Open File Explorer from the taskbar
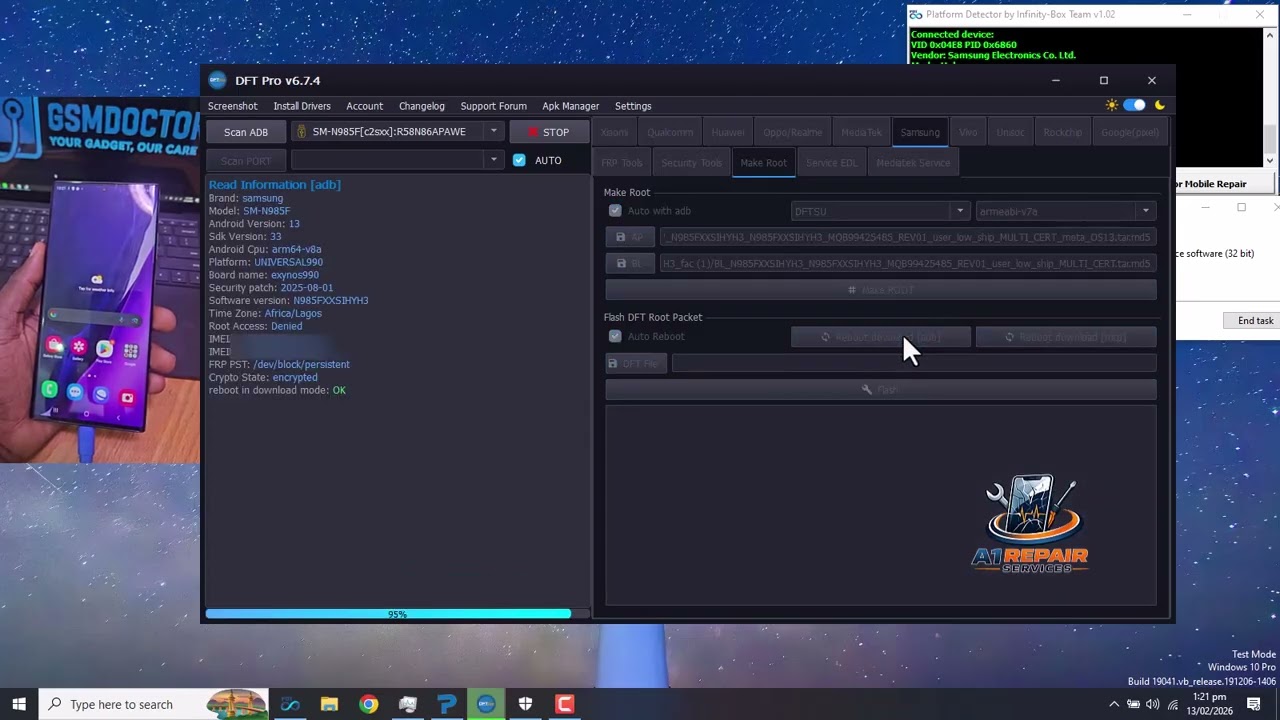The image size is (1280, 720). [x=329, y=704]
